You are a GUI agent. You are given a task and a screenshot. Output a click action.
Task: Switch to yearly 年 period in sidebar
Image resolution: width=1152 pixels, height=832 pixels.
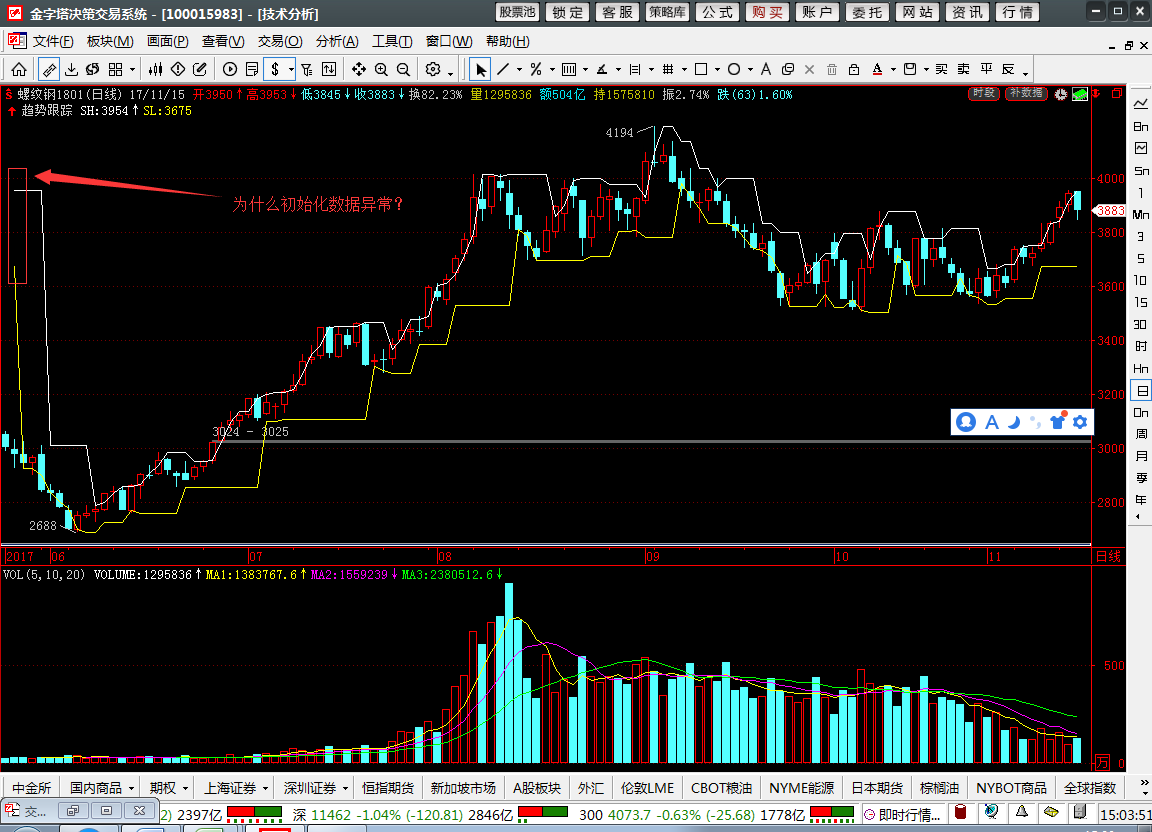1141,501
